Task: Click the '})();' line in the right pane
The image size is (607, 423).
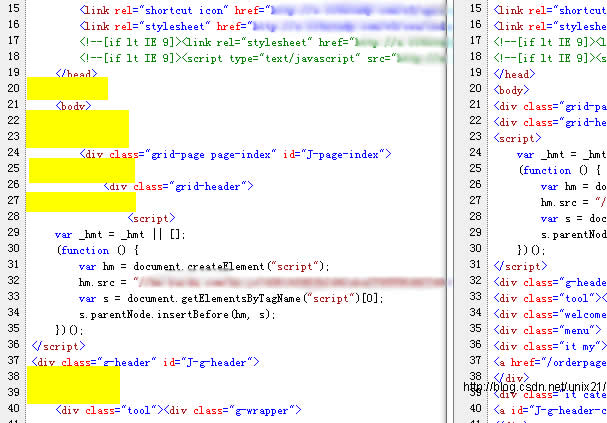Action: pyautogui.click(x=532, y=250)
